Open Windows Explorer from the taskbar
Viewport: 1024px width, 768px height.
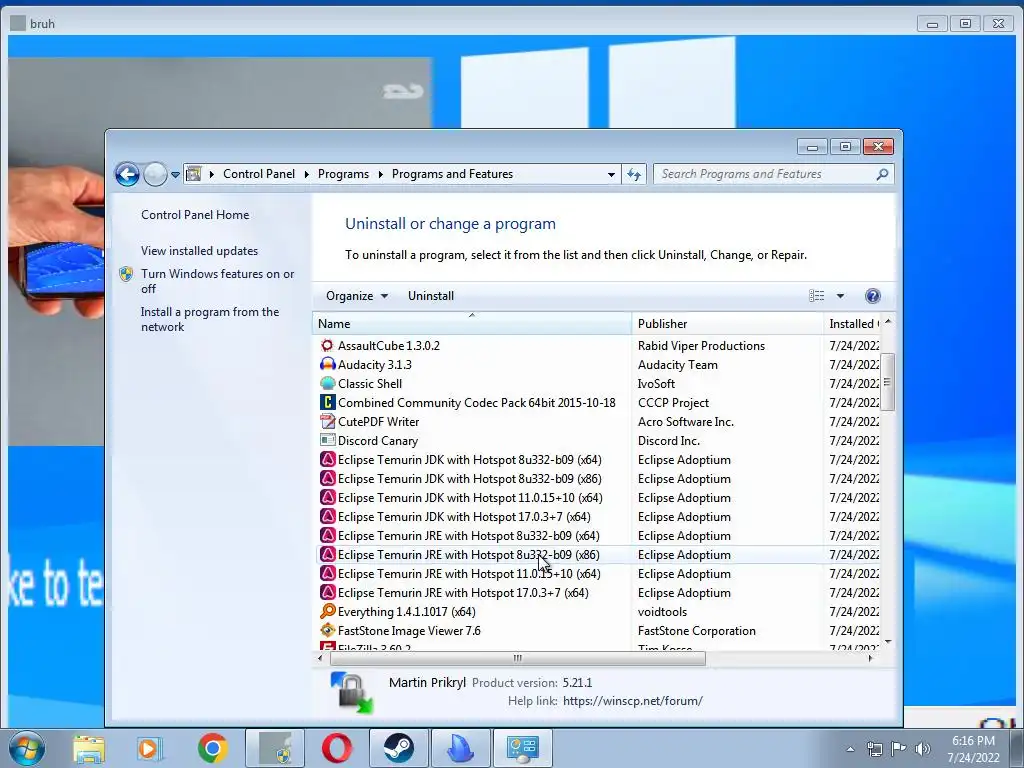(x=89, y=748)
